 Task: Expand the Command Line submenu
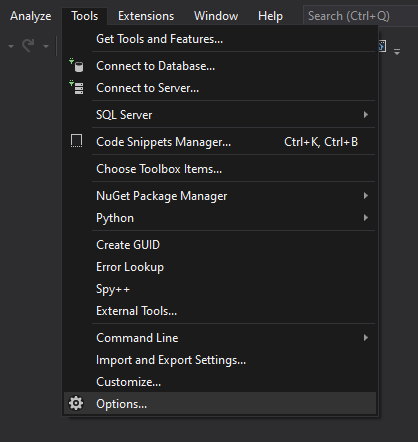220,338
